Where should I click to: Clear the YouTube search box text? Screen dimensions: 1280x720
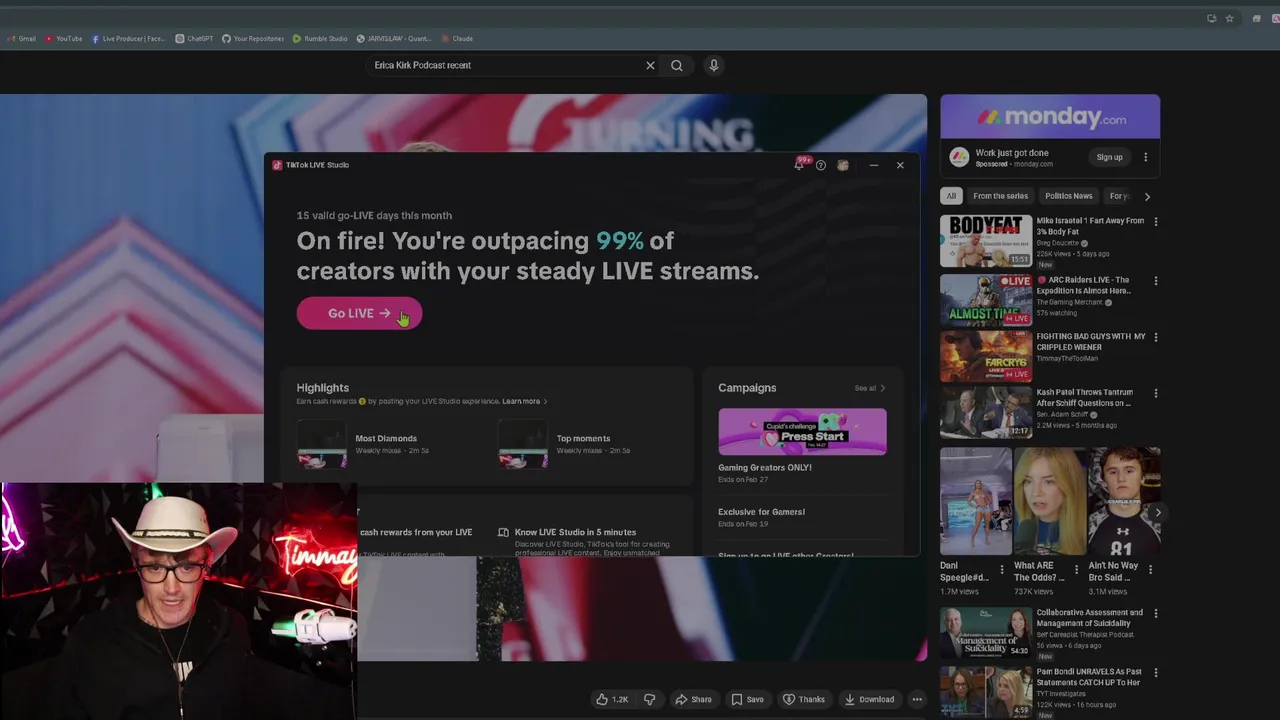click(x=650, y=65)
